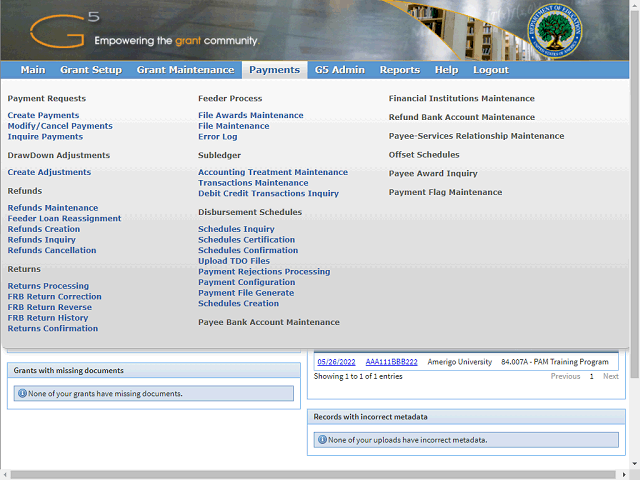Click 'Grants with missing documents' panel header
Image resolution: width=640 pixels, height=480 pixels.
[x=154, y=370]
